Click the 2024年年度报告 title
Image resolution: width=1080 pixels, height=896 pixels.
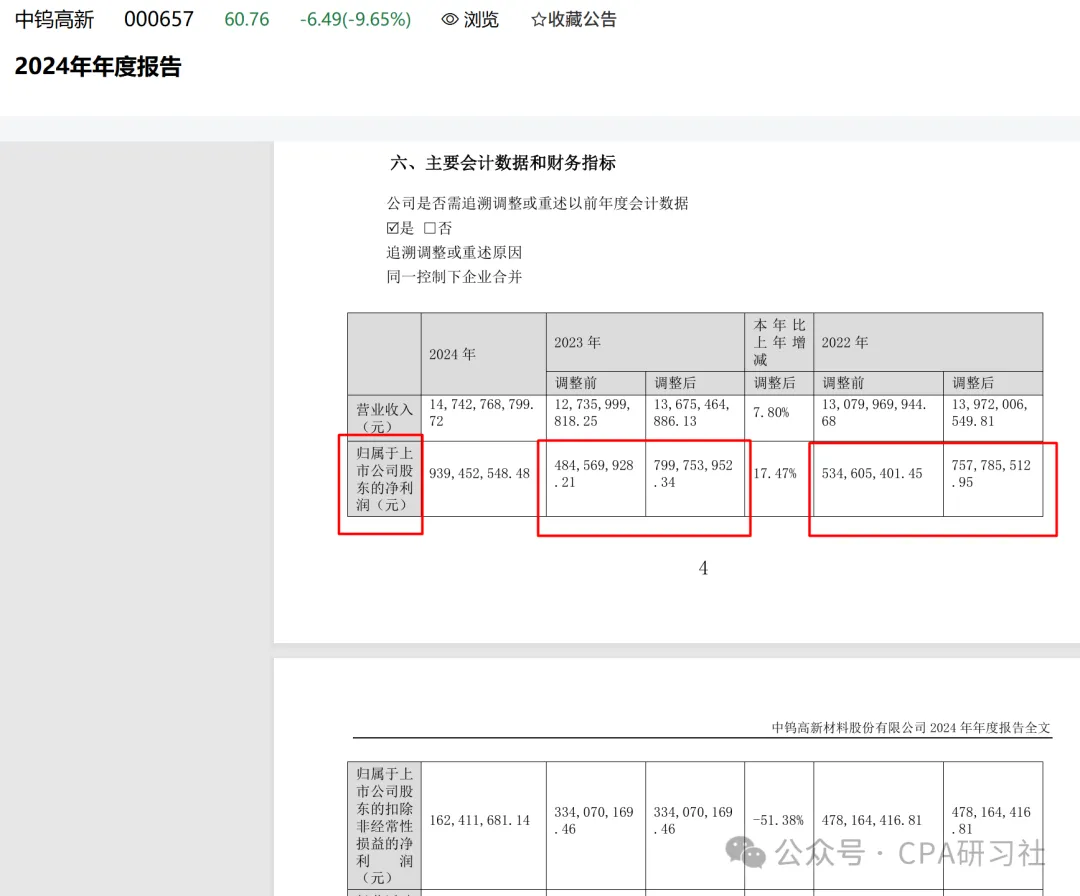pos(98,67)
